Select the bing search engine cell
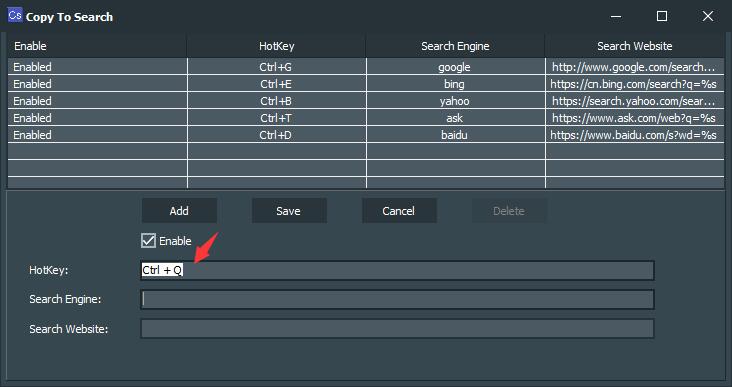This screenshot has height=387, width=732. pos(455,84)
